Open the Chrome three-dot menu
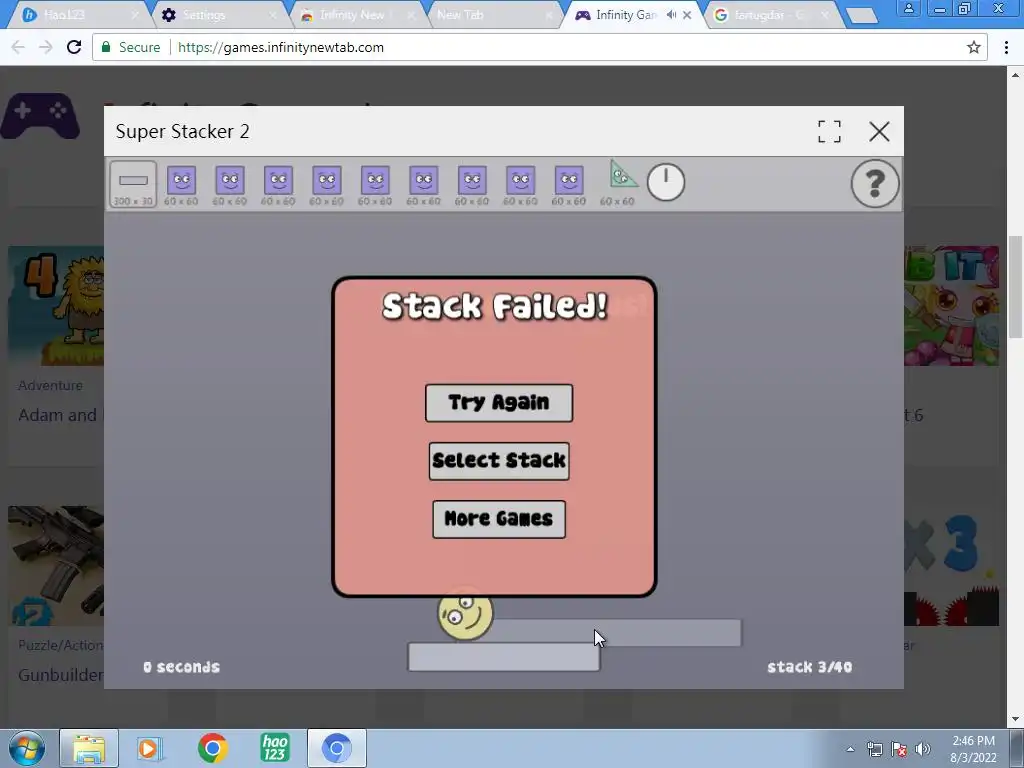Viewport: 1024px width, 768px height. coord(1006,47)
